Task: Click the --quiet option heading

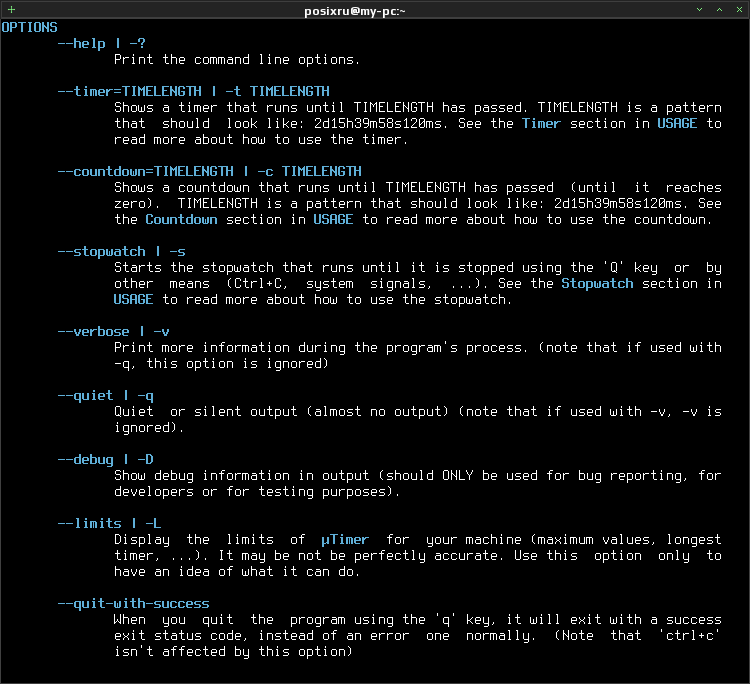Action: pos(105,396)
